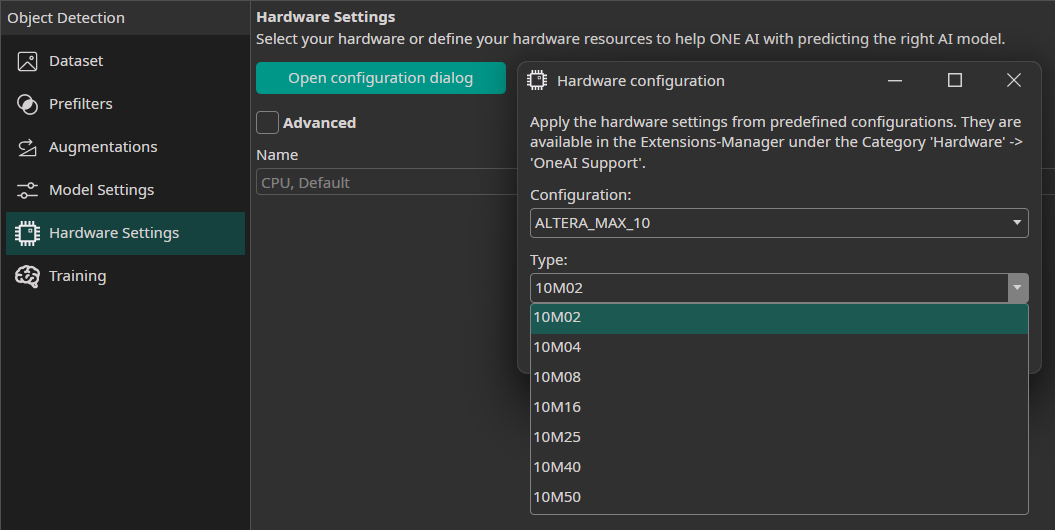The height and width of the screenshot is (530, 1055).
Task: Click the Dataset image icon in sidebar
Action: point(28,61)
